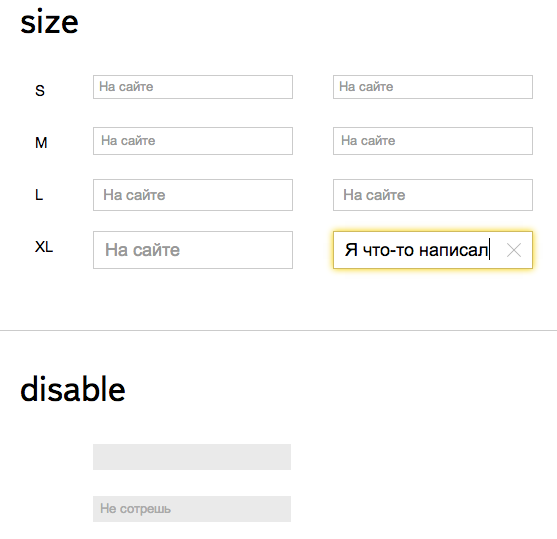
Task: Click the 'XL' row label
Action: point(44,247)
